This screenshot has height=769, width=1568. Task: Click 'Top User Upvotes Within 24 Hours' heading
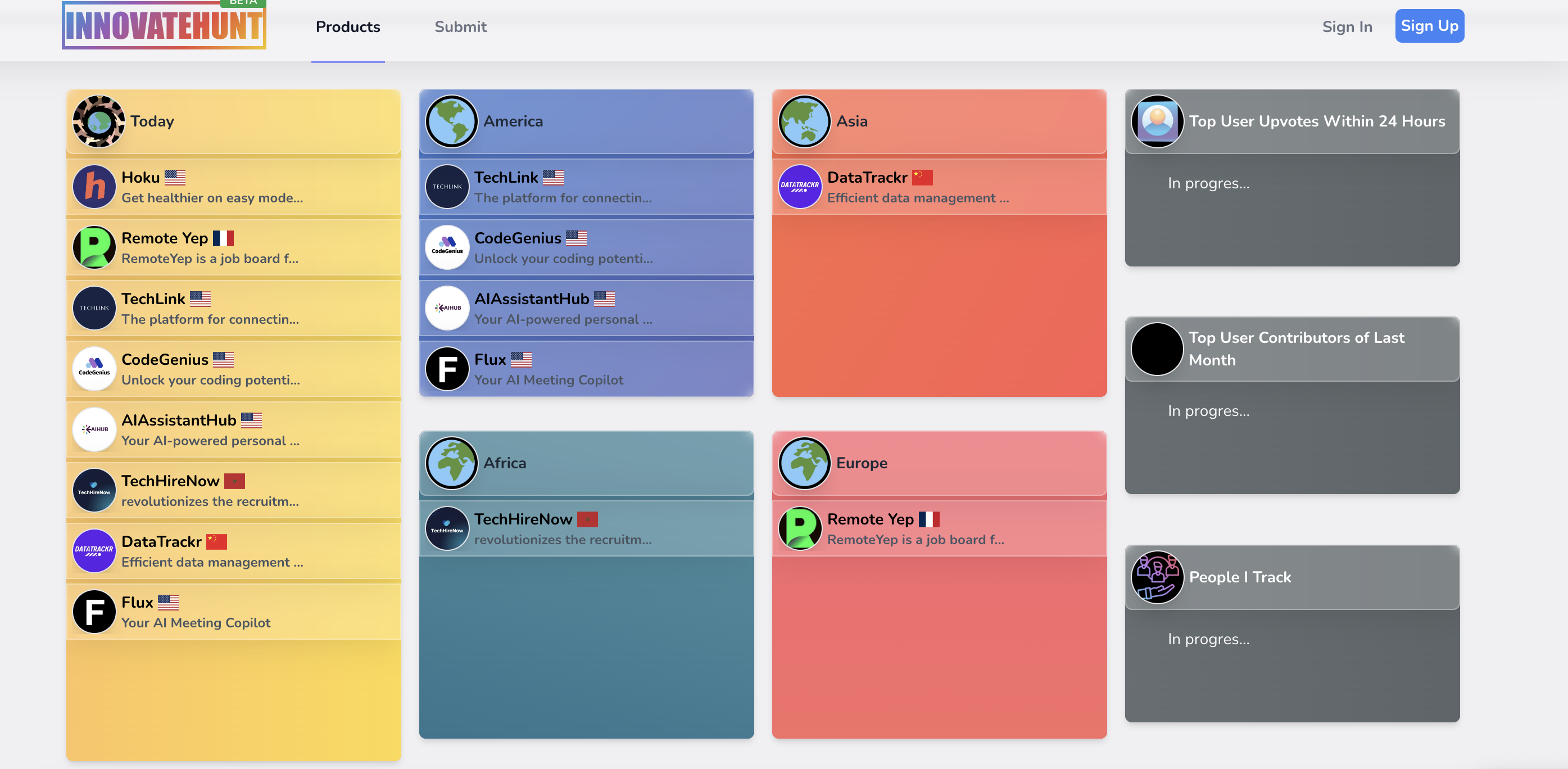(x=1317, y=121)
